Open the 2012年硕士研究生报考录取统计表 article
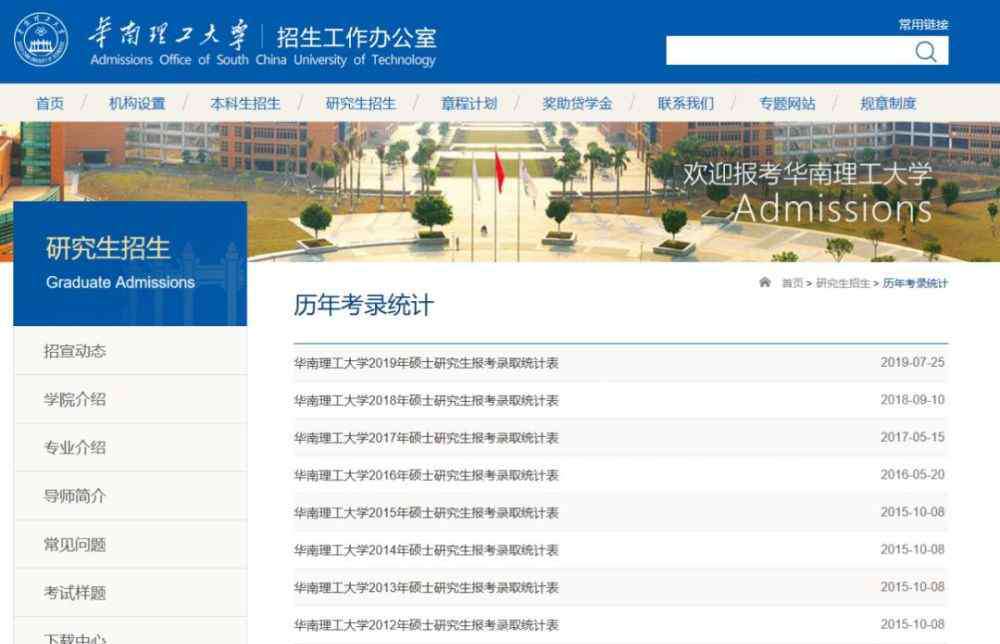1000x644 pixels. click(426, 625)
